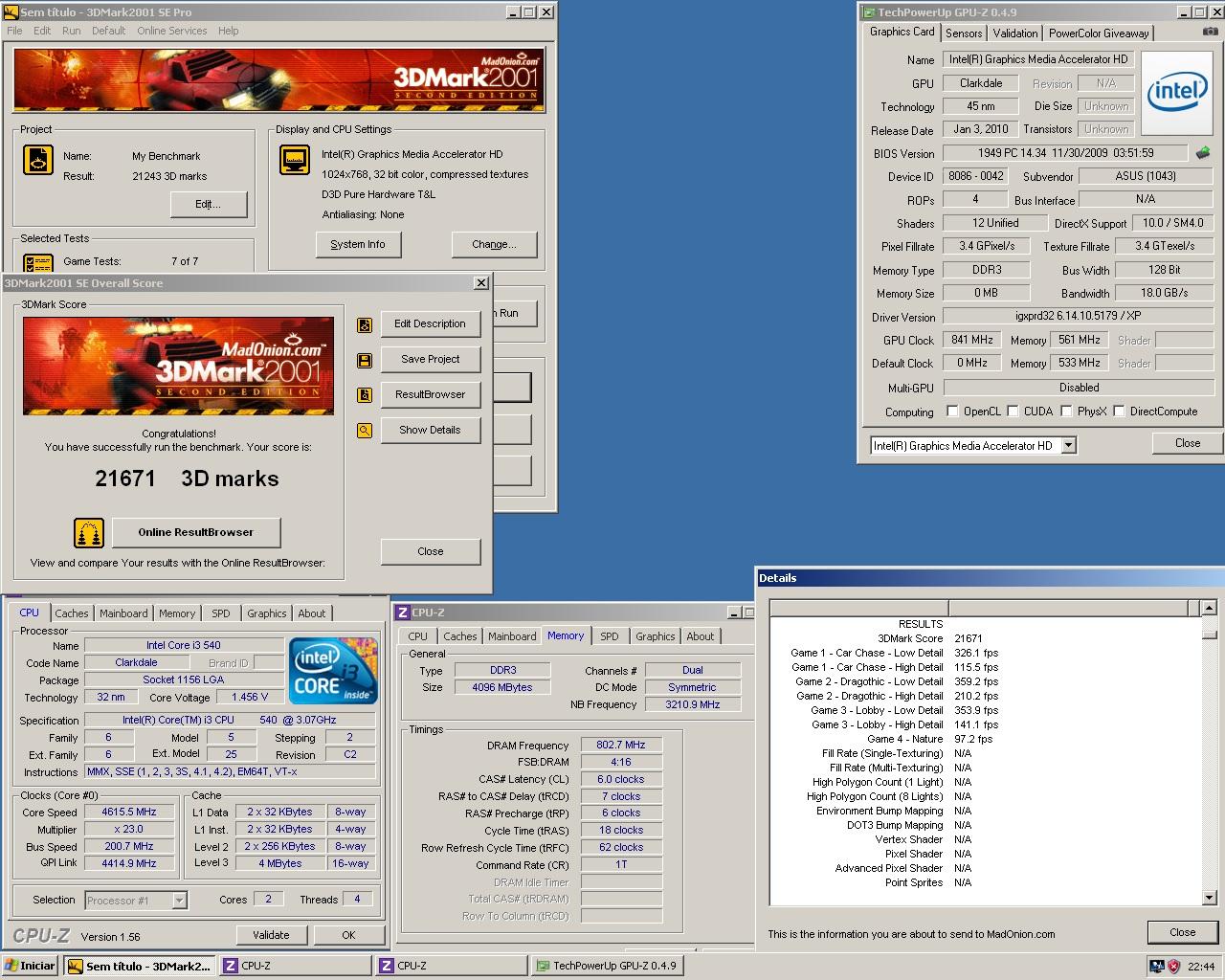Image resolution: width=1225 pixels, height=980 pixels.
Task: Open the Run menu in 3DMark2001
Action: [72, 31]
